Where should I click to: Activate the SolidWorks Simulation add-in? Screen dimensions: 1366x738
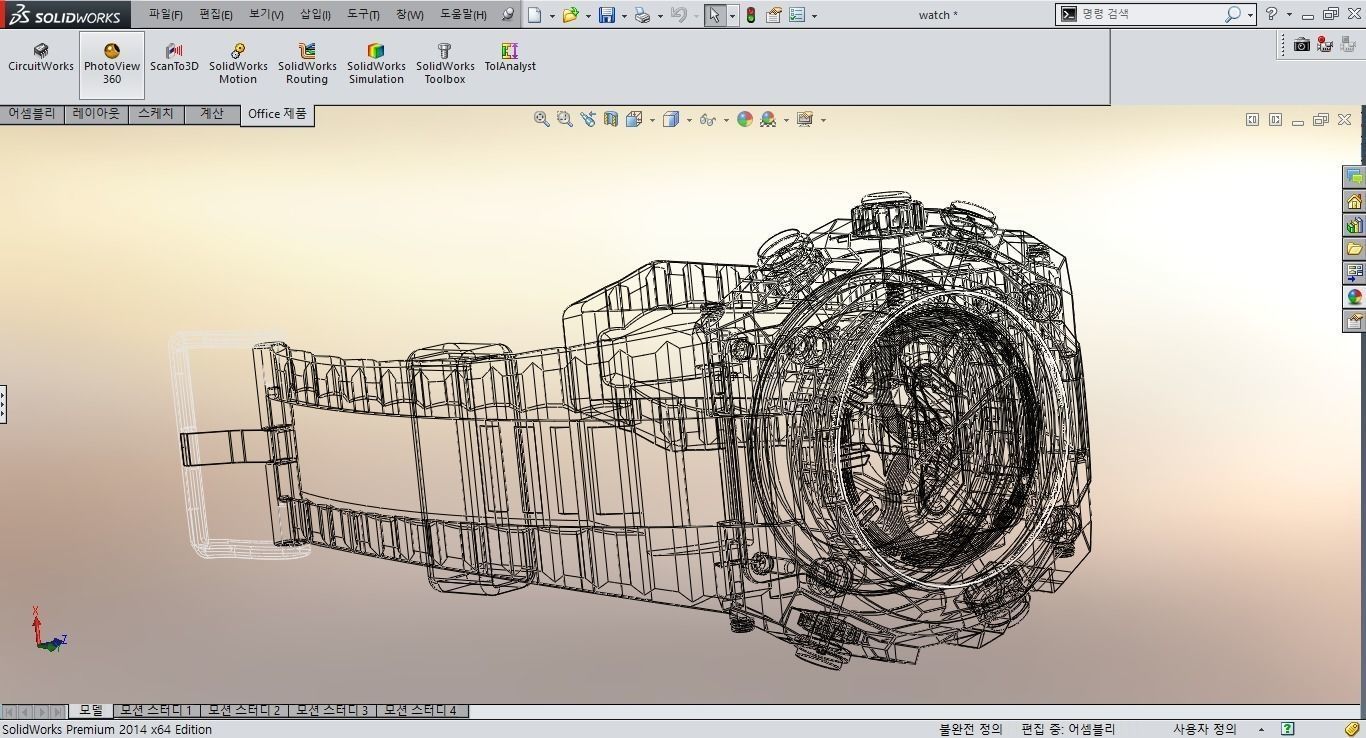point(376,64)
